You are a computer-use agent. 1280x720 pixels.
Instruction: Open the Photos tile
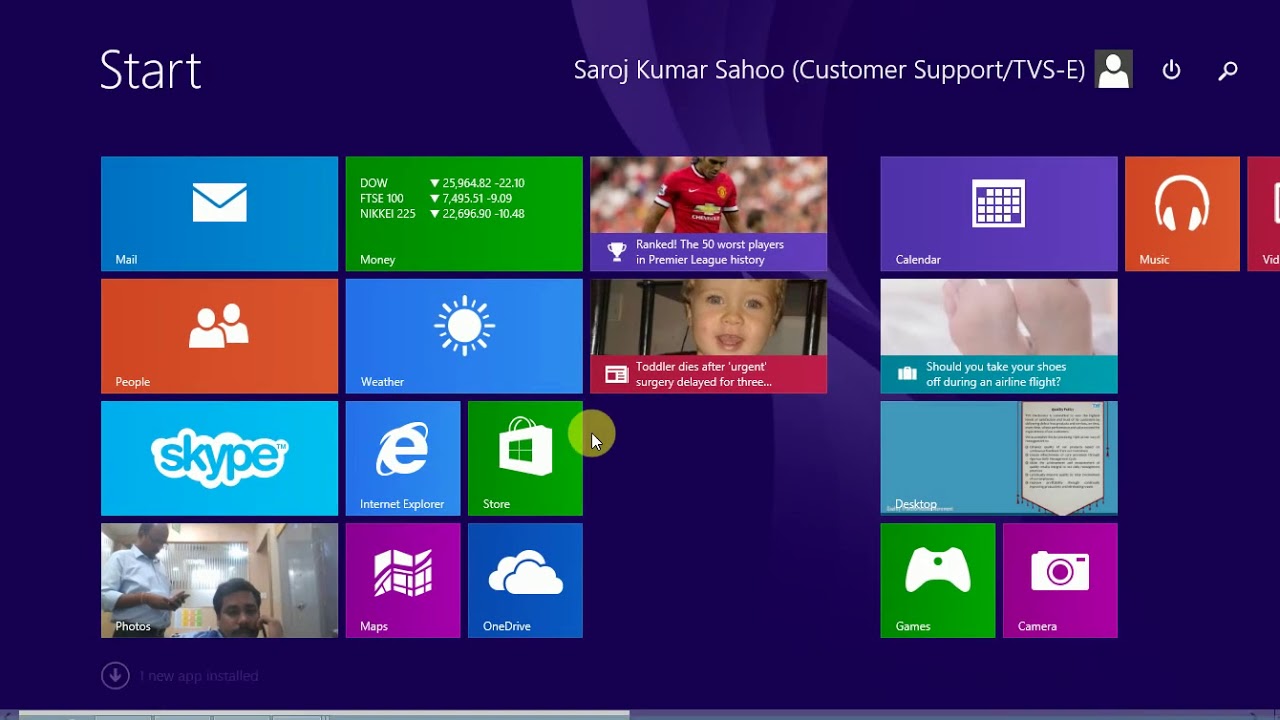coord(219,580)
